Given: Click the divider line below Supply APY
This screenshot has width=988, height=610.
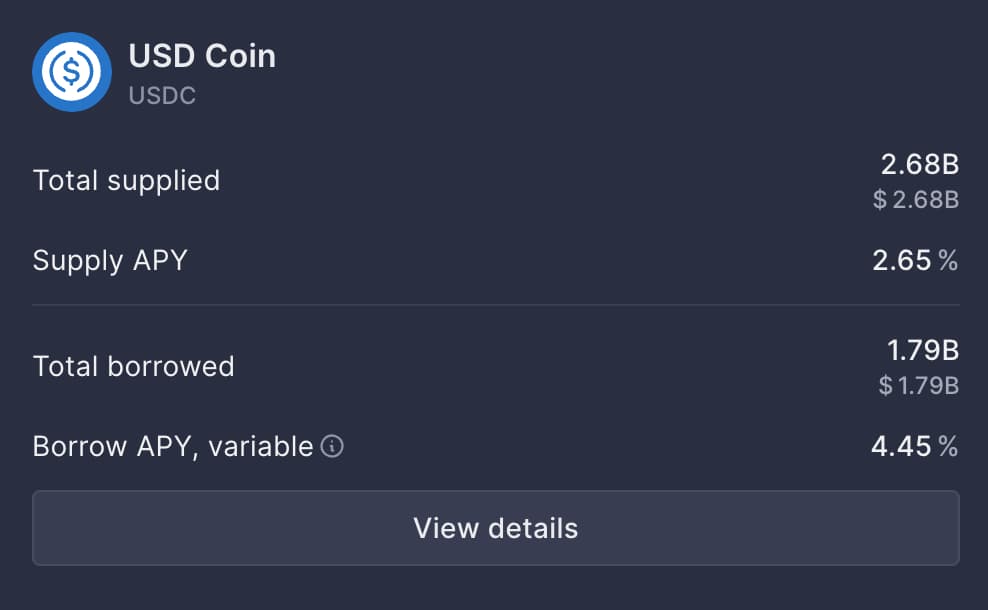Looking at the screenshot, I should click(495, 304).
